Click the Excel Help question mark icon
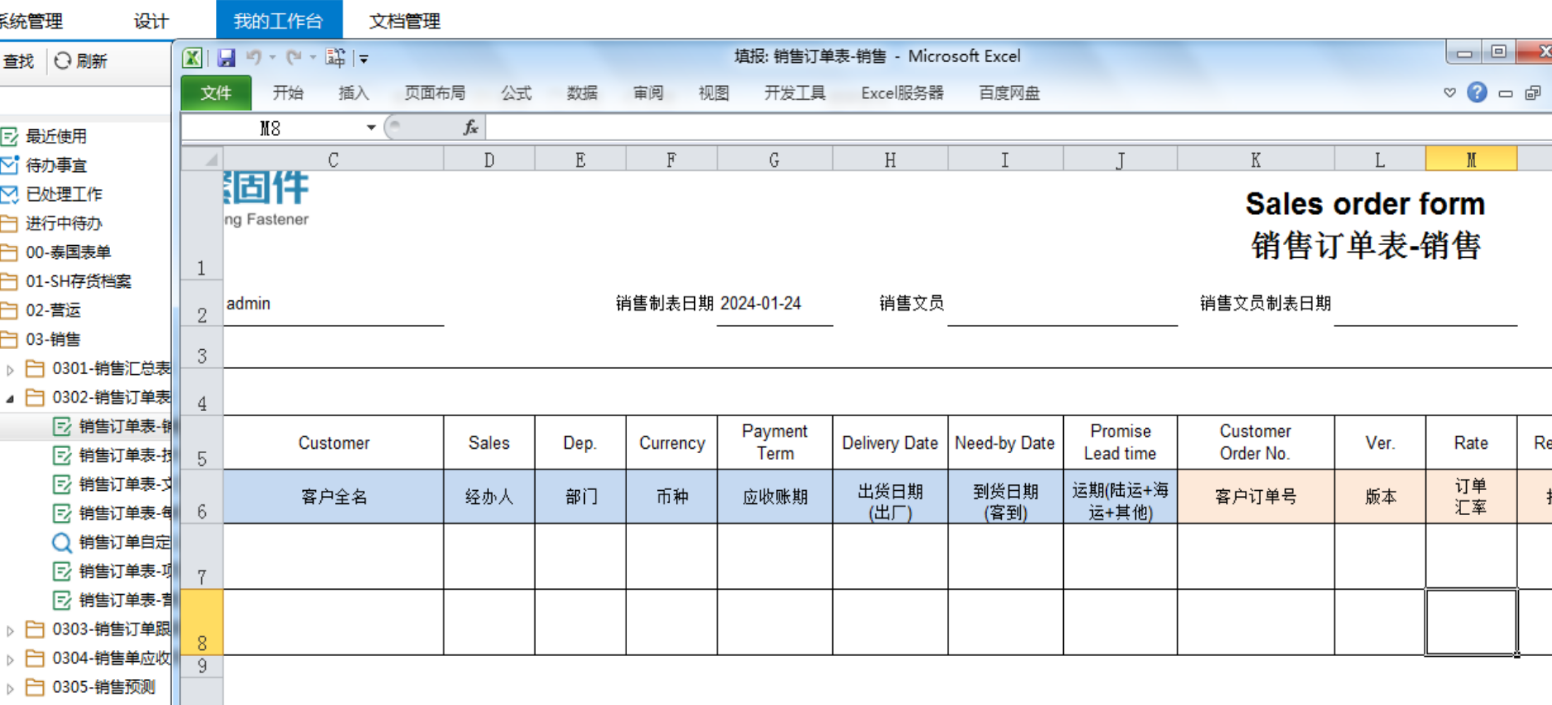This screenshot has width=1552, height=705. pyautogui.click(x=1477, y=93)
